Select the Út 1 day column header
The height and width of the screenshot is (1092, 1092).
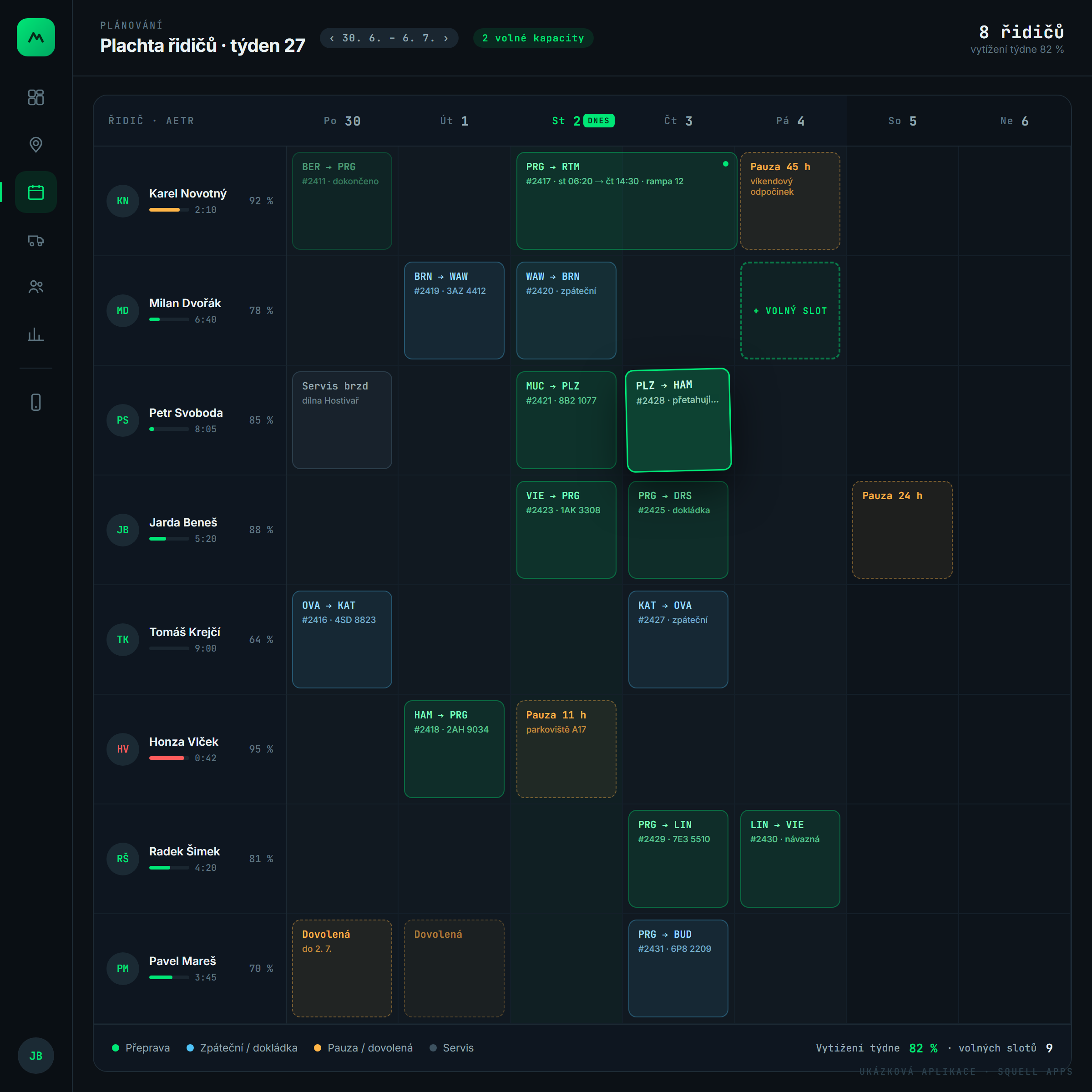coord(454,121)
